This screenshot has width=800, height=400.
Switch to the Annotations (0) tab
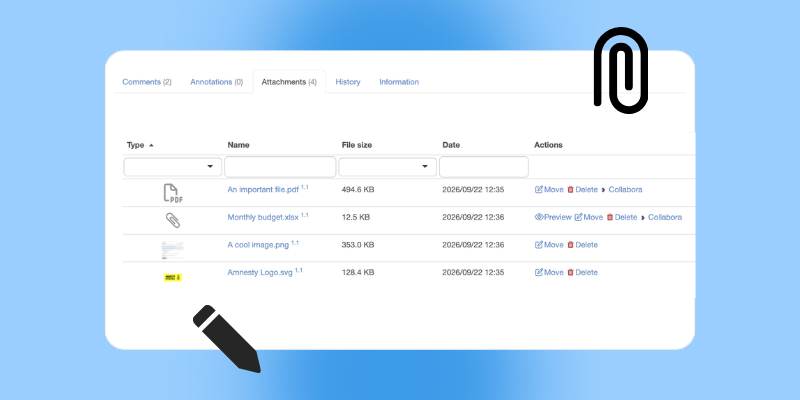tap(216, 82)
